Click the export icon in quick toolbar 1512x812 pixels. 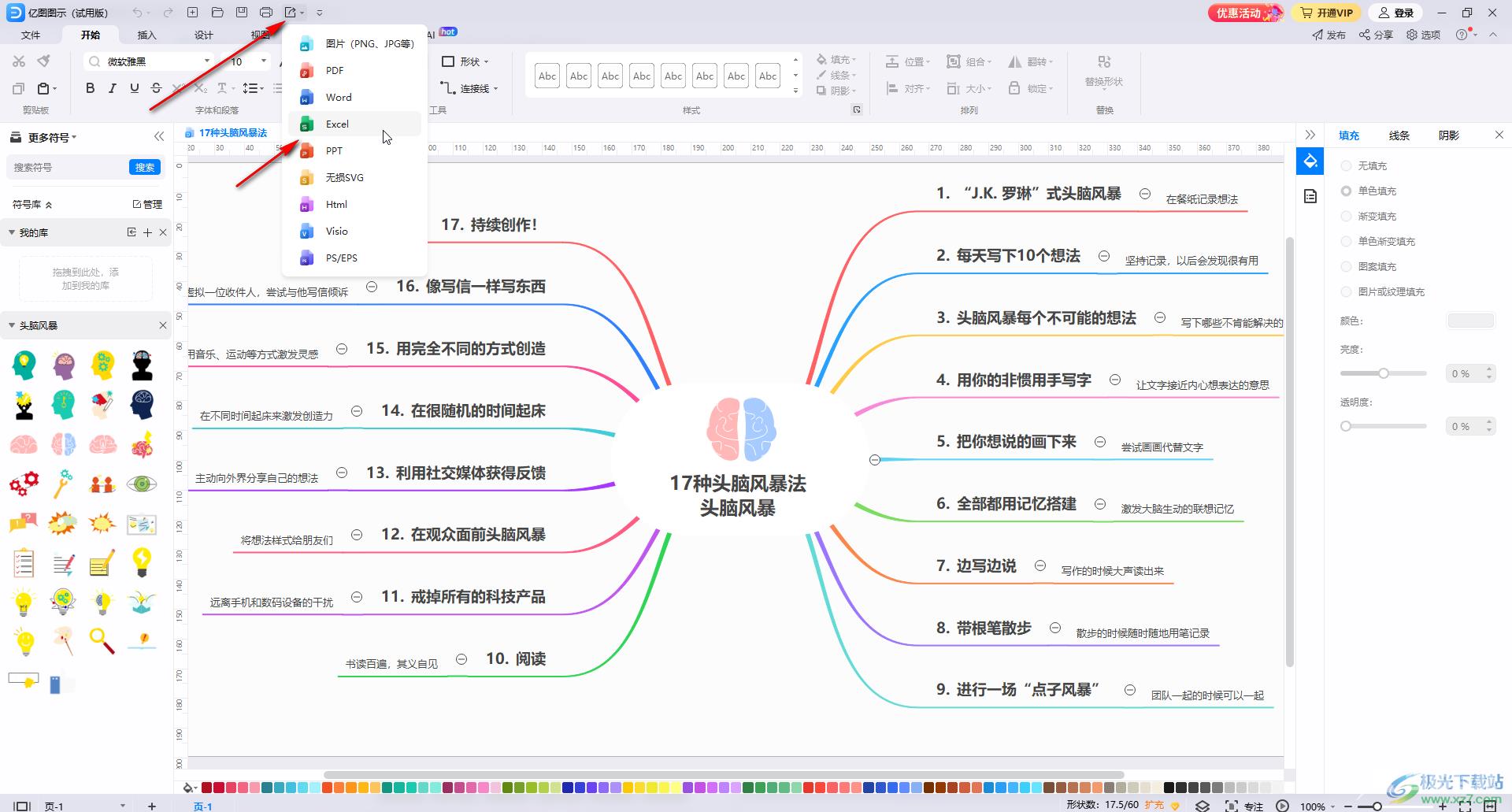(x=291, y=13)
